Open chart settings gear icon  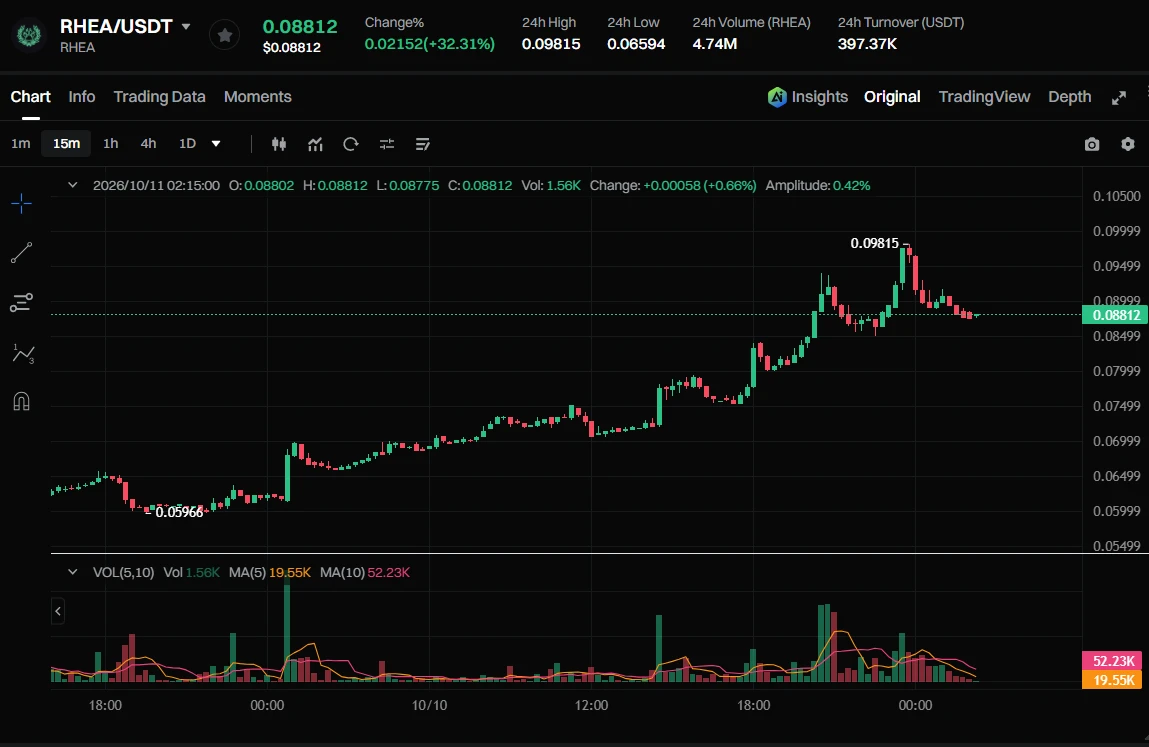pos(1128,144)
